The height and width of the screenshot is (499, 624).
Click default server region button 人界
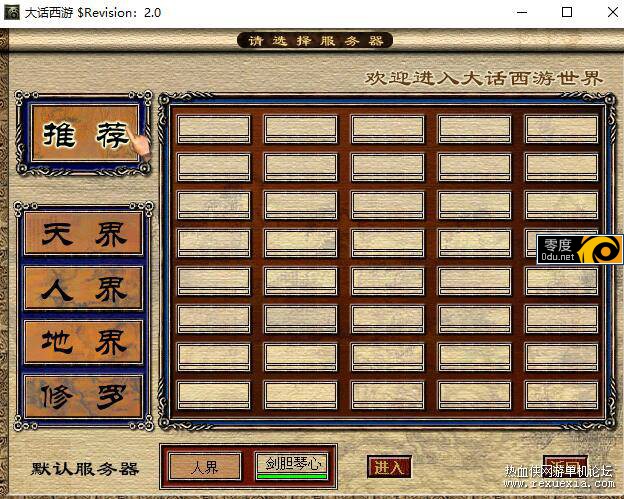205,466
